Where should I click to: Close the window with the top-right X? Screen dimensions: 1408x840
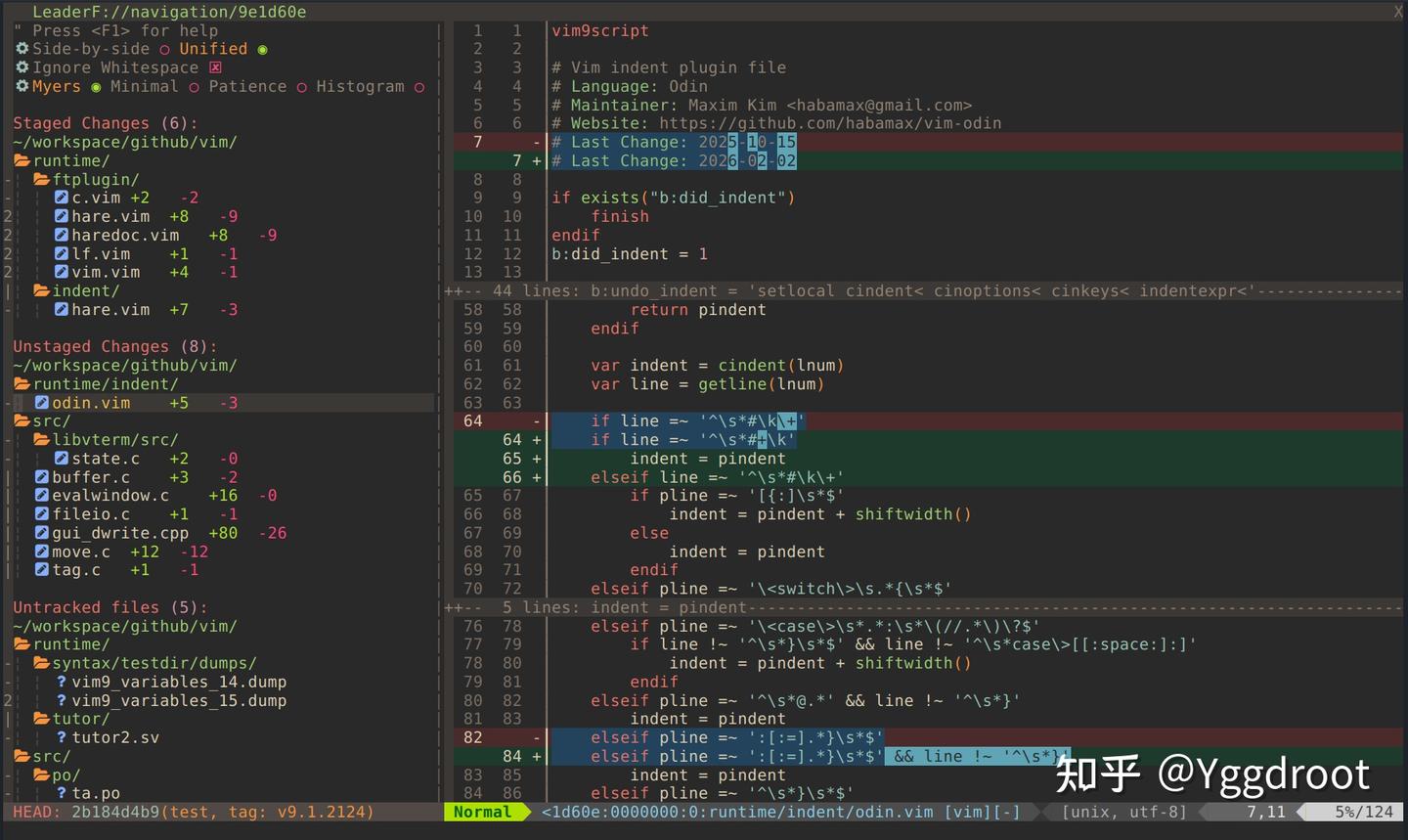(x=1398, y=12)
